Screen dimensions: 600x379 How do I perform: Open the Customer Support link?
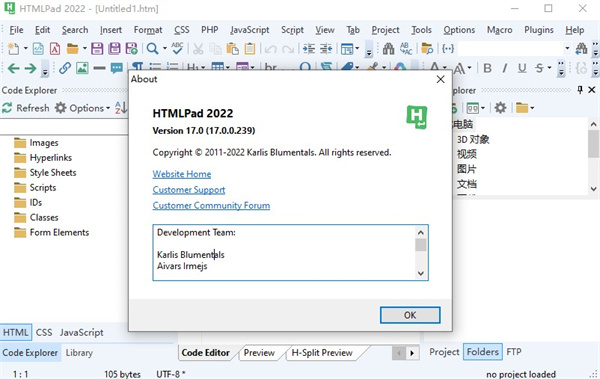[x=189, y=190]
